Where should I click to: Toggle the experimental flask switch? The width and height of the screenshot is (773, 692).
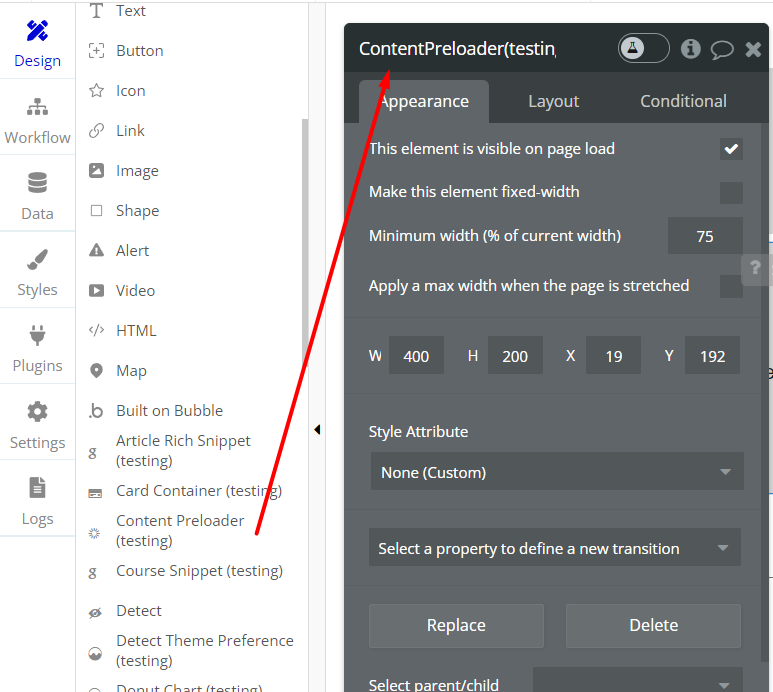643,48
